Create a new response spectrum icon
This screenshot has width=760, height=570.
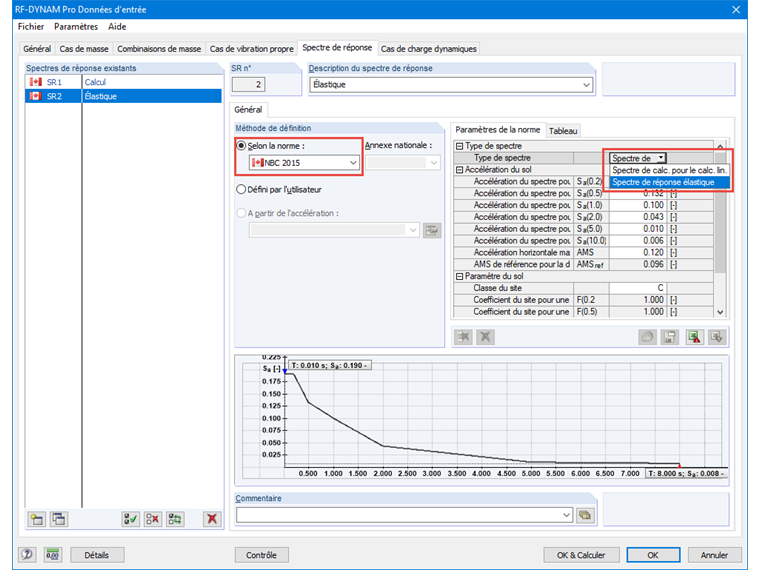point(37,519)
